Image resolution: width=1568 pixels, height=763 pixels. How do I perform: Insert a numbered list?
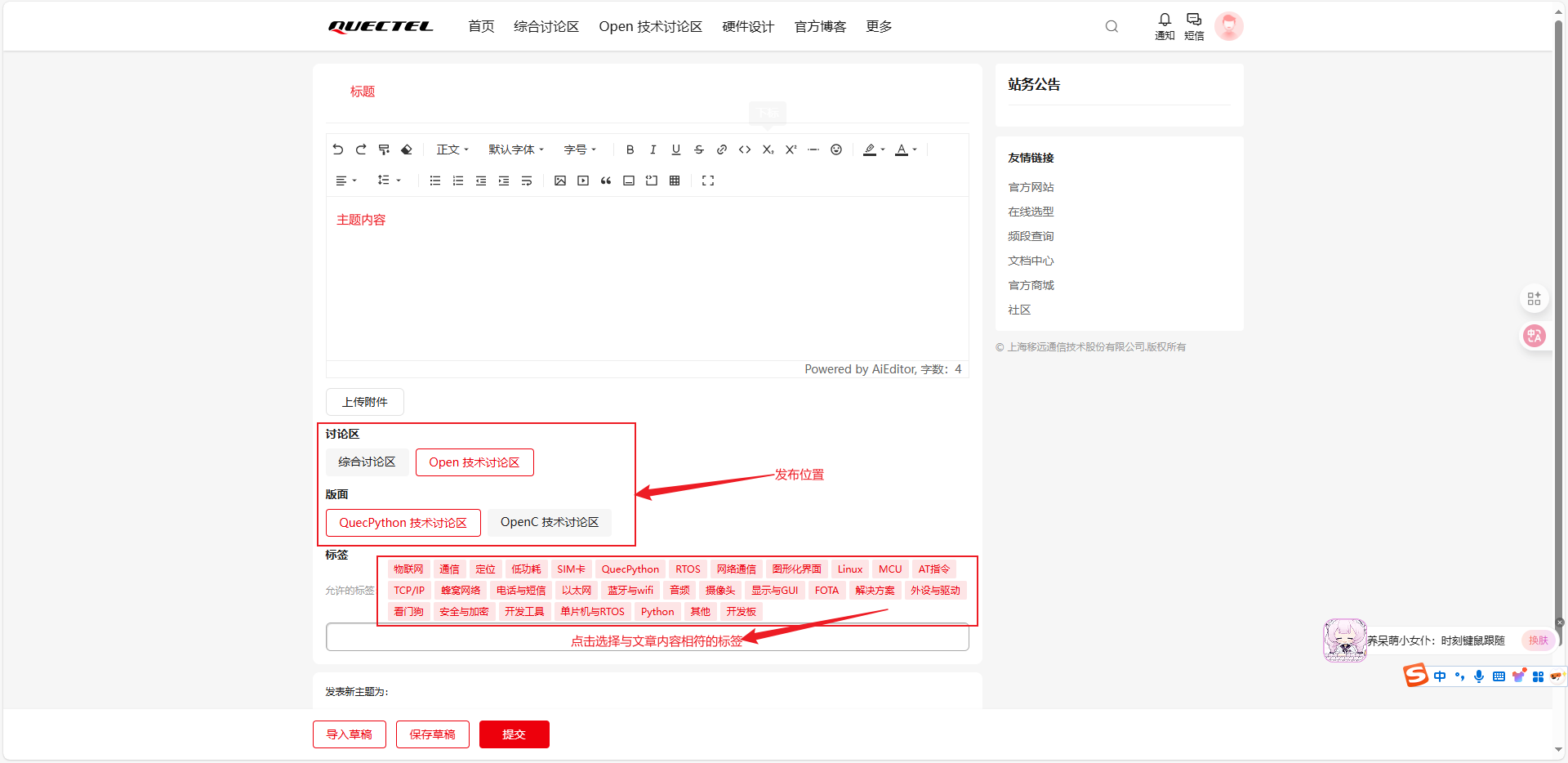[x=458, y=181]
